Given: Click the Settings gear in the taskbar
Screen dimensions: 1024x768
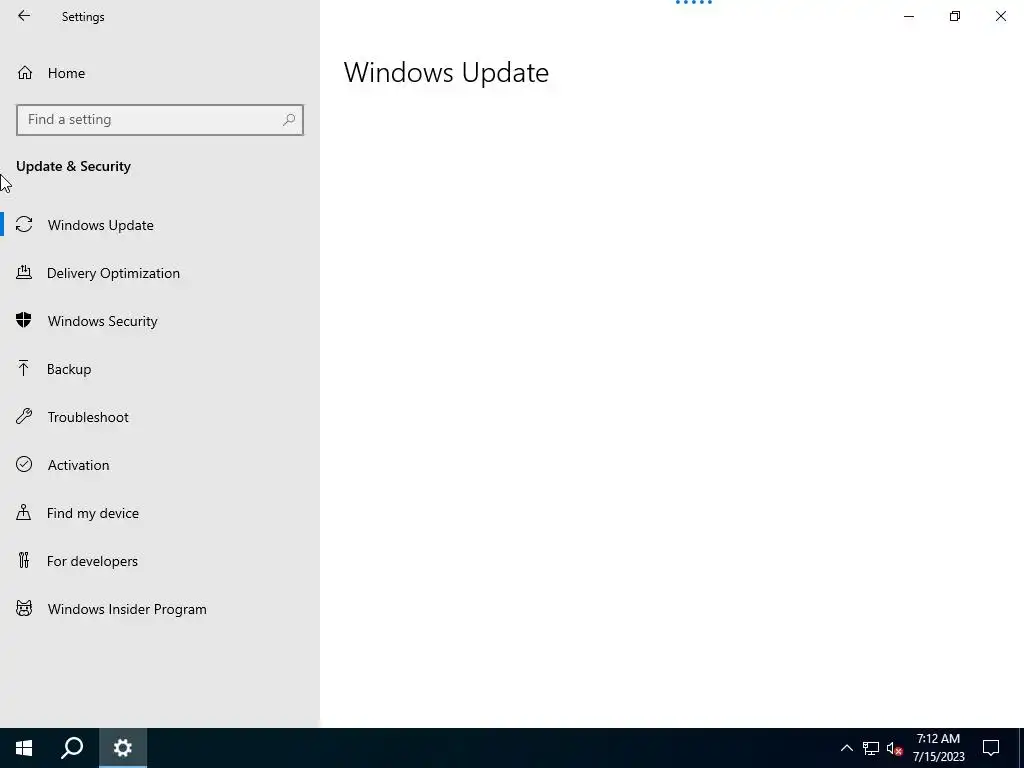Looking at the screenshot, I should click(123, 748).
